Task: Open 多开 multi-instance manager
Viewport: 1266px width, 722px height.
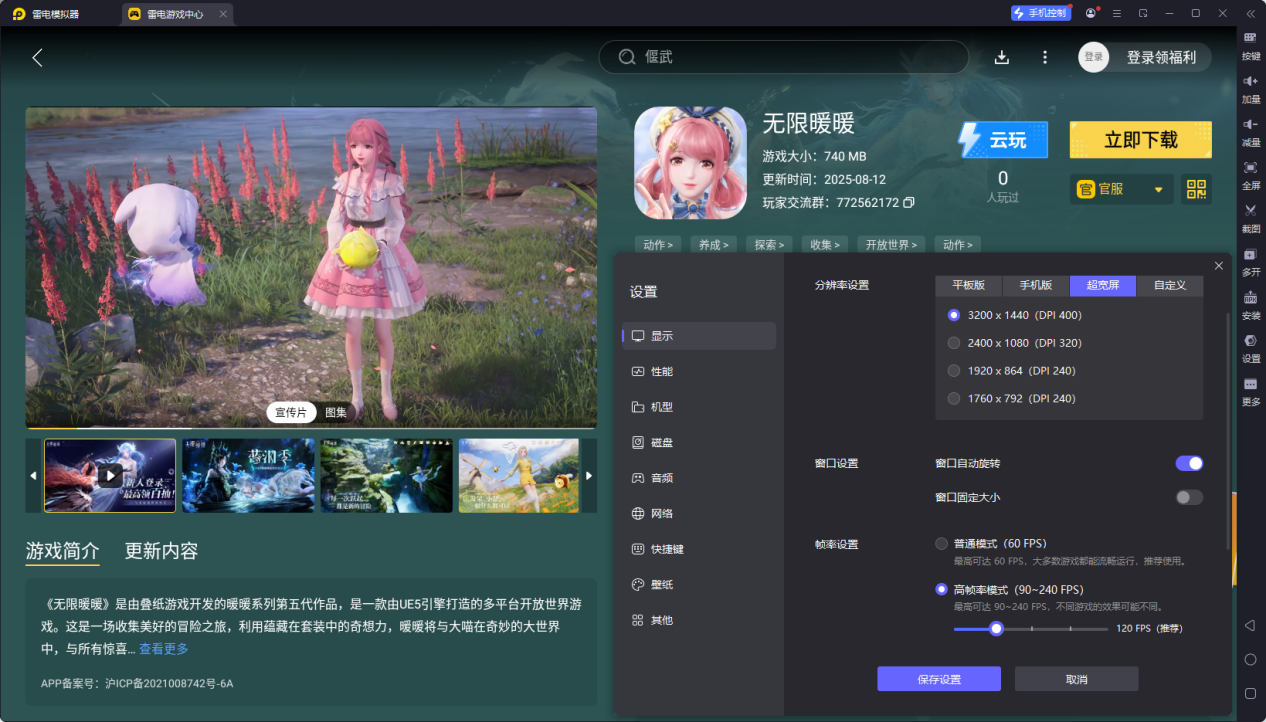Action: 1250,261
